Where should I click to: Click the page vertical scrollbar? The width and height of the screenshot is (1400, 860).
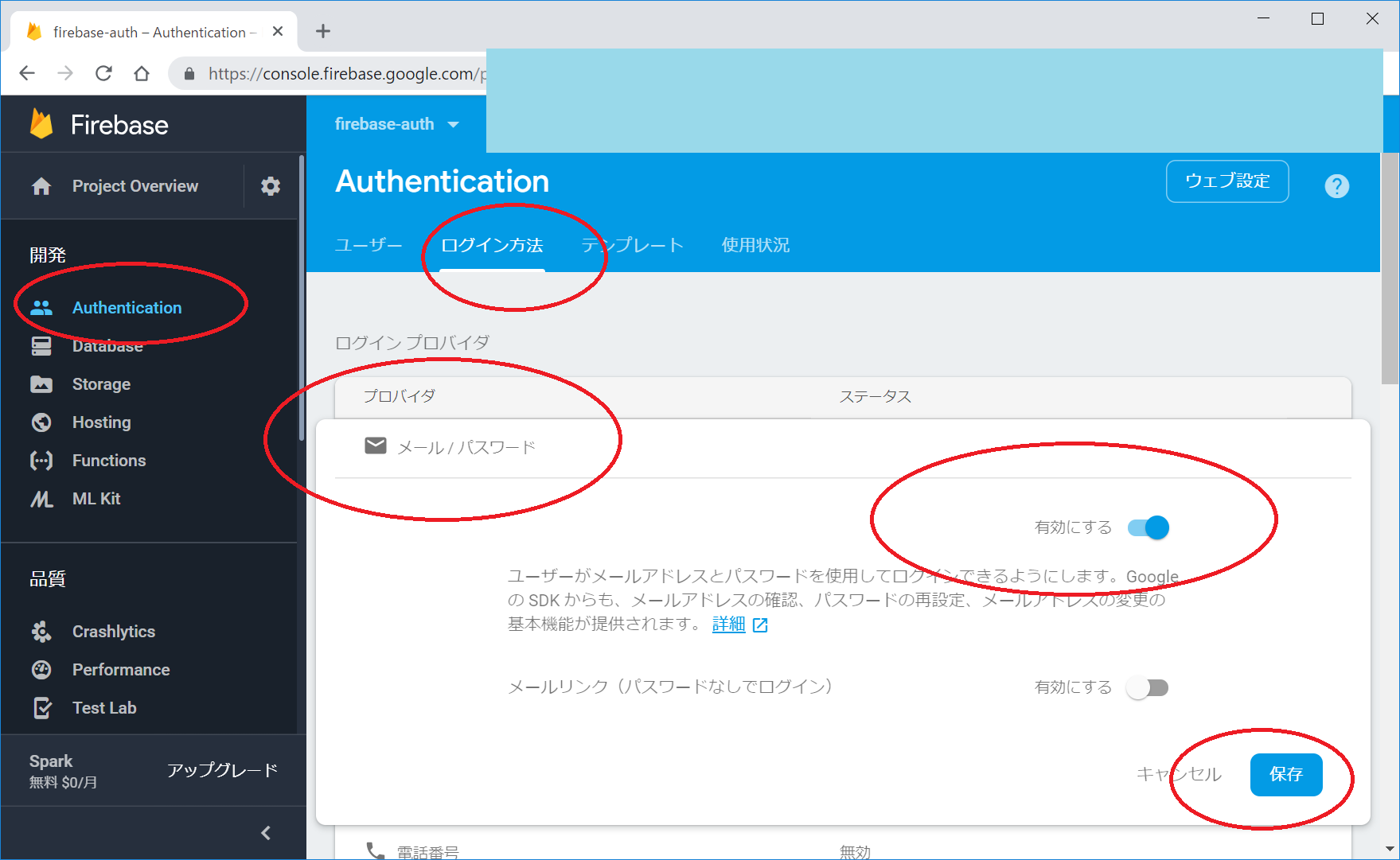pos(1390,270)
